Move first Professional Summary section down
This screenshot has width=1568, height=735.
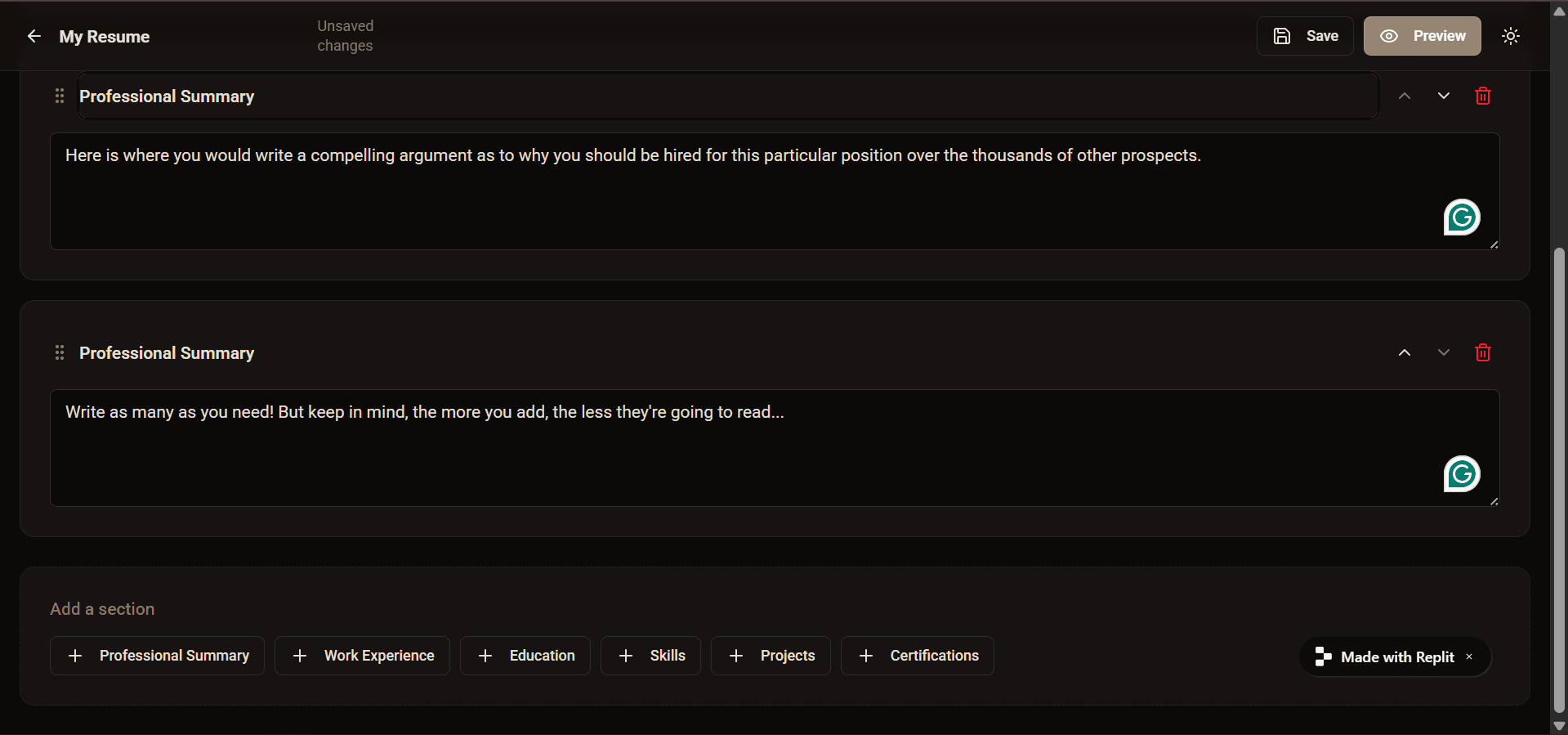(1443, 96)
